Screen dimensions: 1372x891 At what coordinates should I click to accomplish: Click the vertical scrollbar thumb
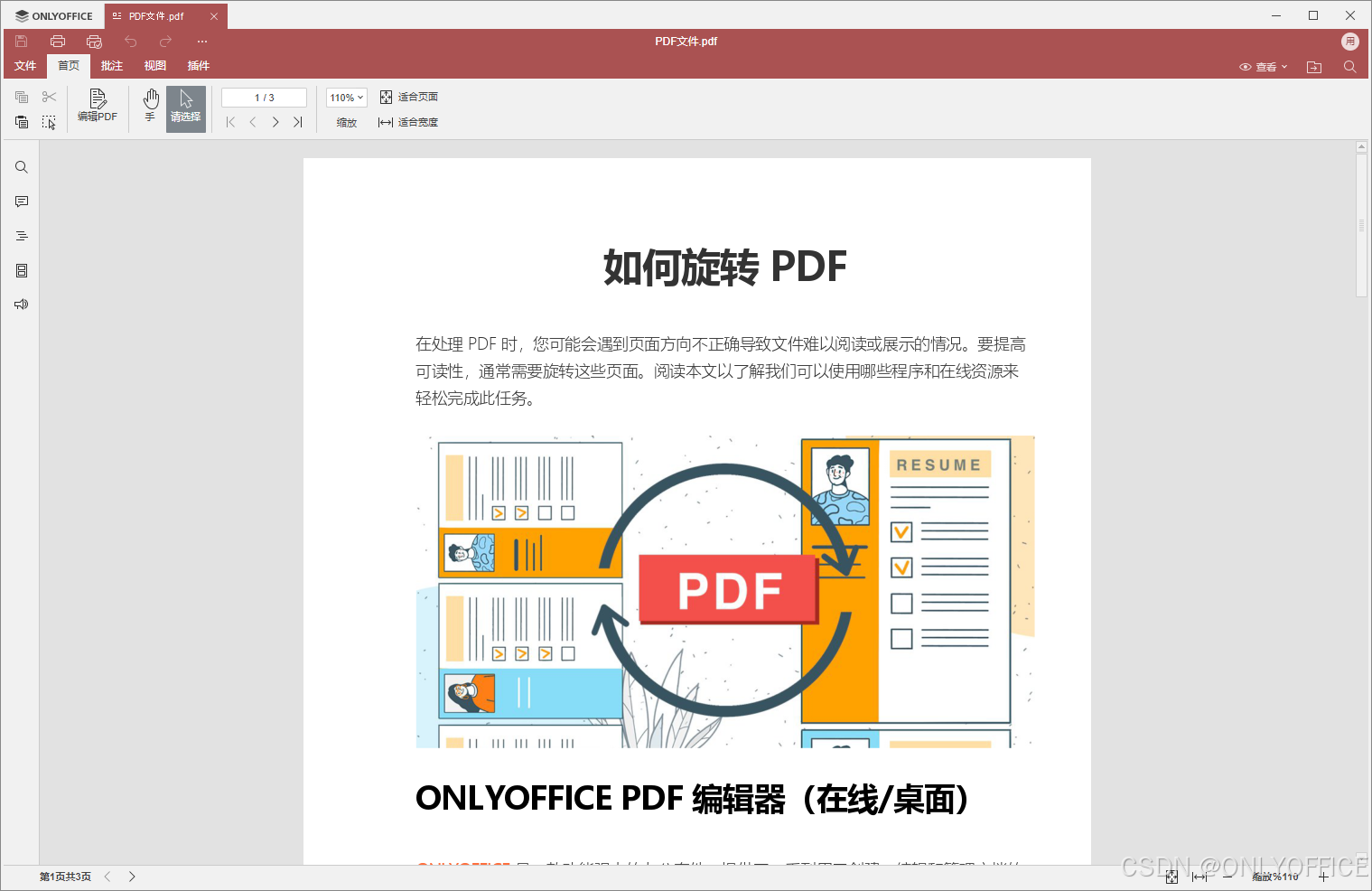(x=1362, y=225)
